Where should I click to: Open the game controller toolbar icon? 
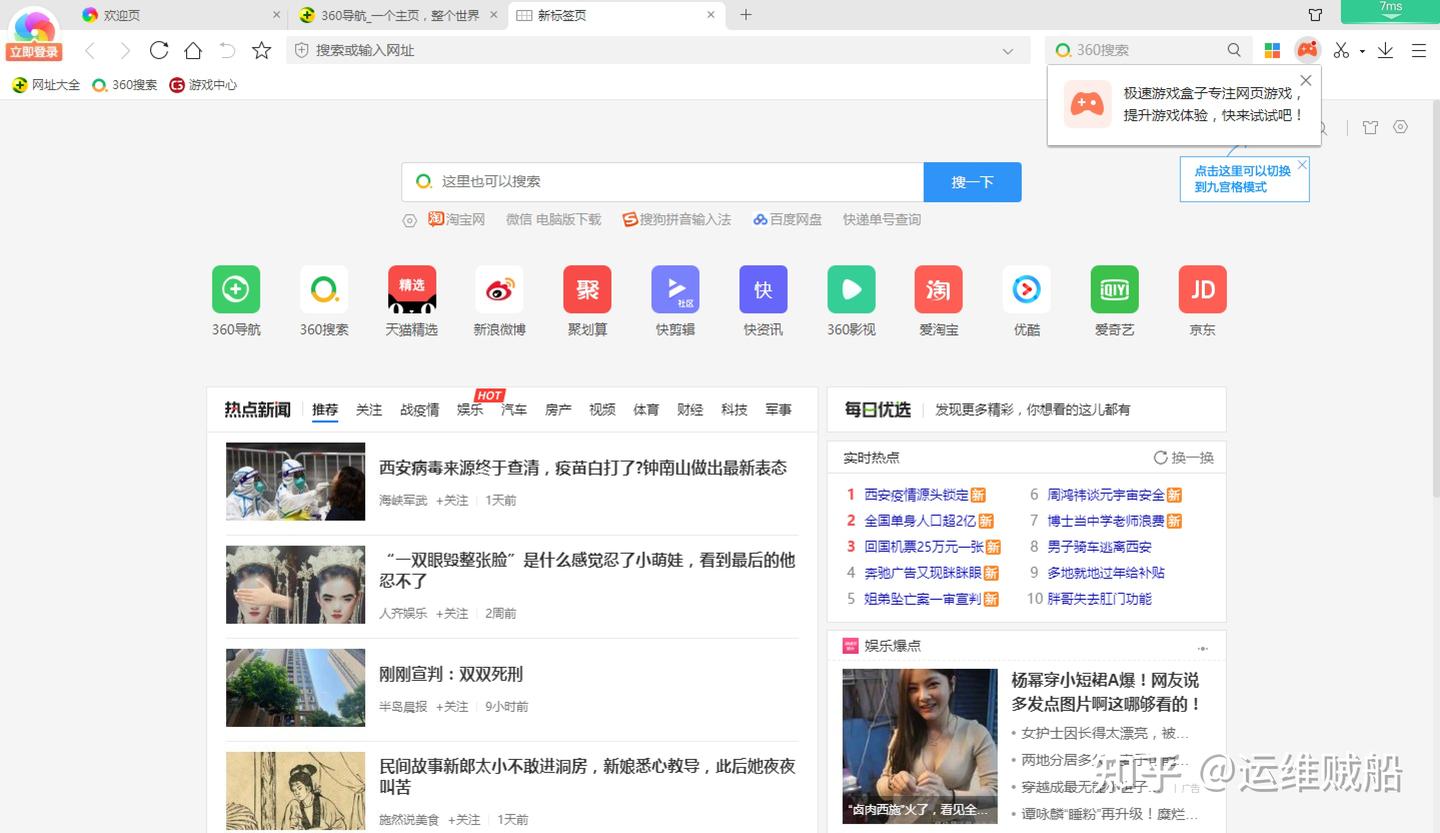coord(1307,50)
